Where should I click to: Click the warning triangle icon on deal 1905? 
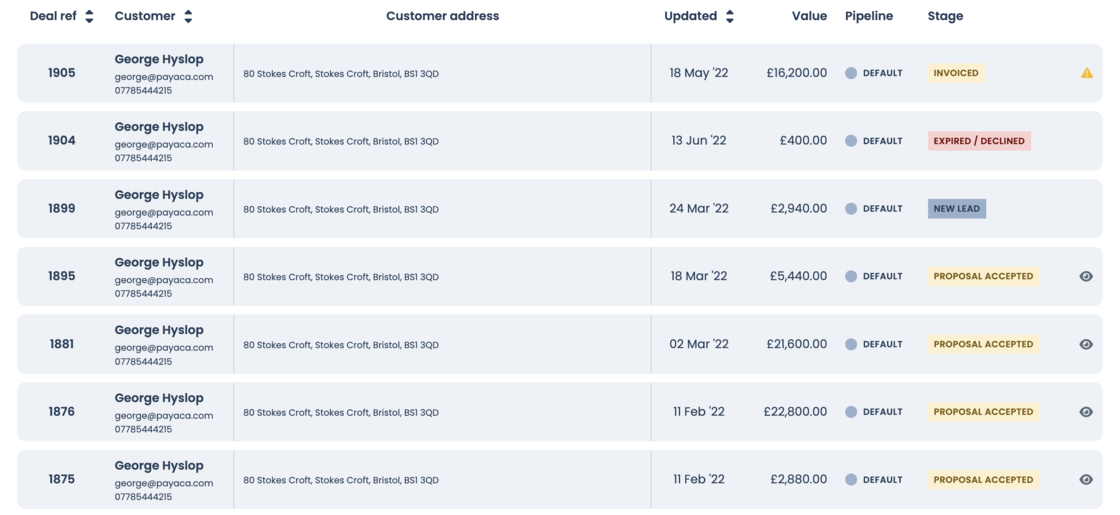click(1086, 73)
